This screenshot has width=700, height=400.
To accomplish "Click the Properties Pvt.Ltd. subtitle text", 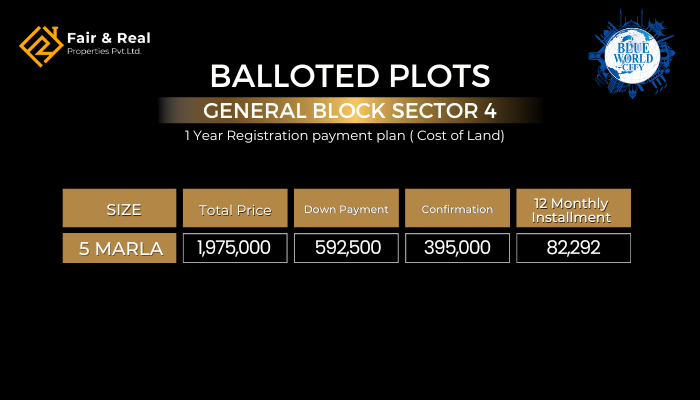I will [104, 51].
